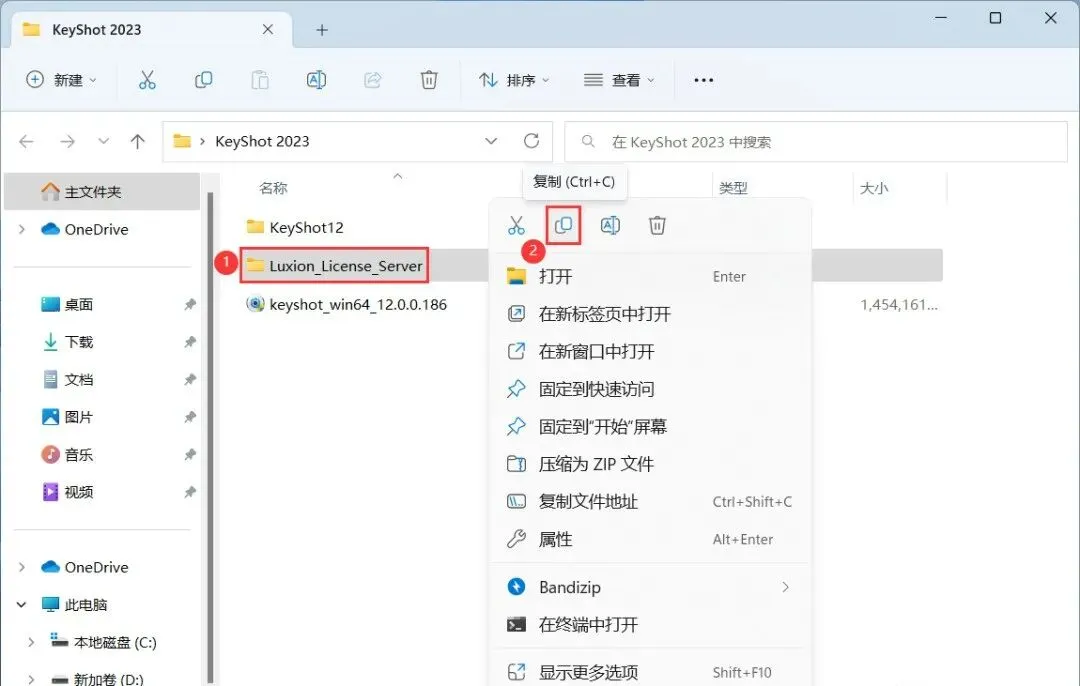Open address bar history dropdown chevron
Image resolution: width=1080 pixels, height=686 pixels.
(491, 141)
